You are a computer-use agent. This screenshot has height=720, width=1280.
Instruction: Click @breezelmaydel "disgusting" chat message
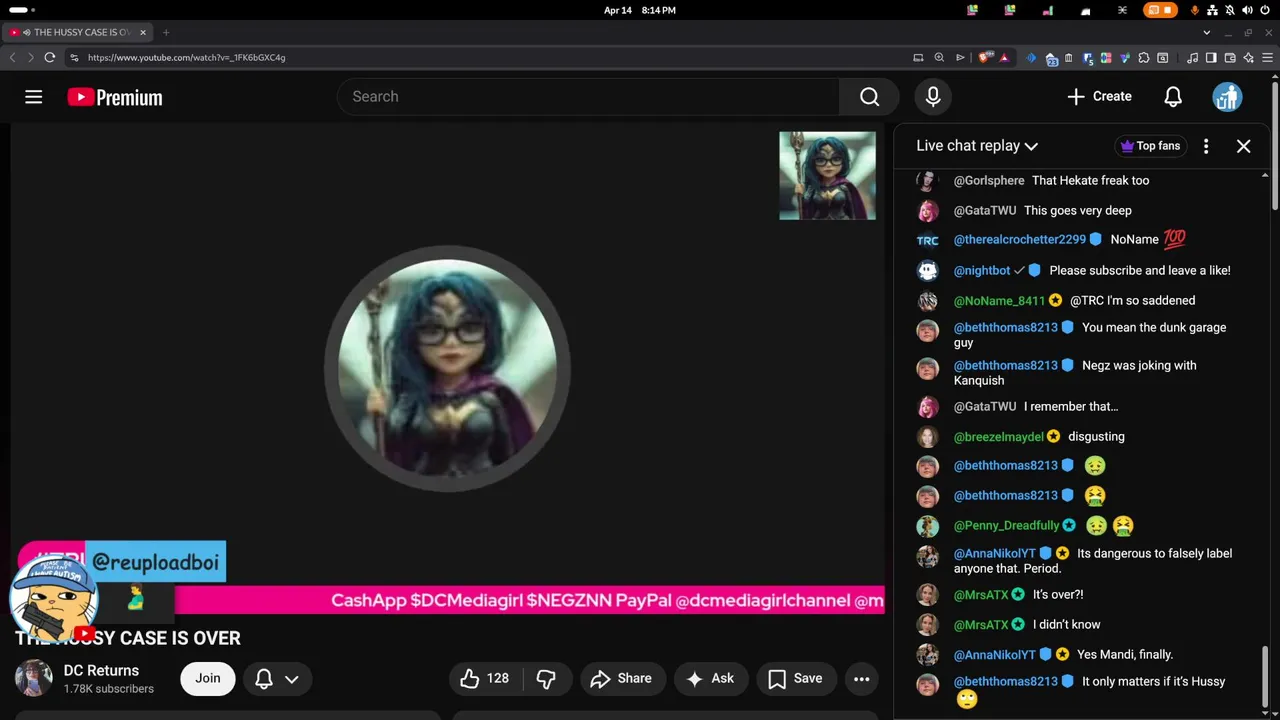(1096, 436)
